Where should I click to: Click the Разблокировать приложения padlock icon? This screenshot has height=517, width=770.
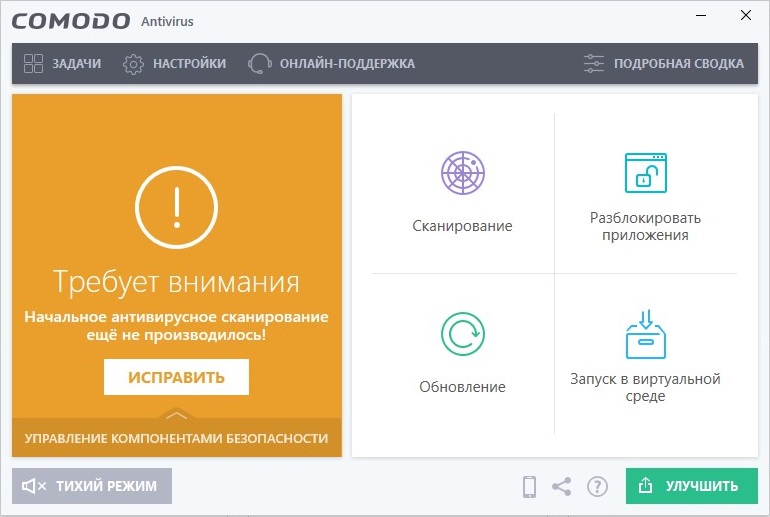point(645,173)
